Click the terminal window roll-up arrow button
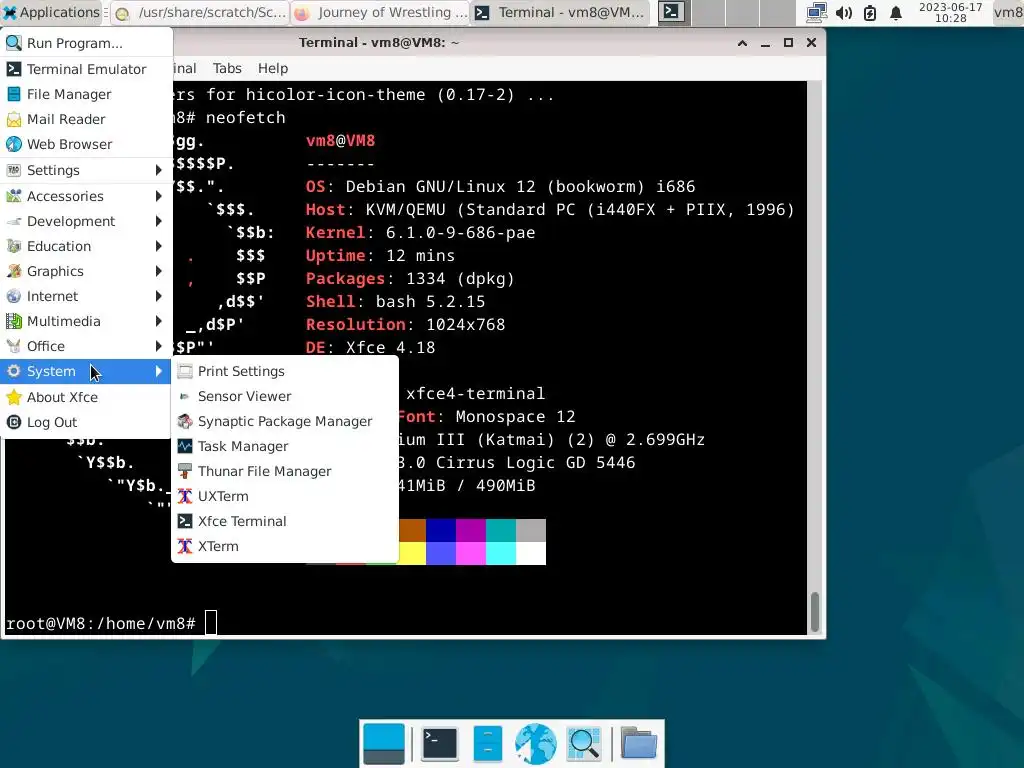 pos(742,43)
